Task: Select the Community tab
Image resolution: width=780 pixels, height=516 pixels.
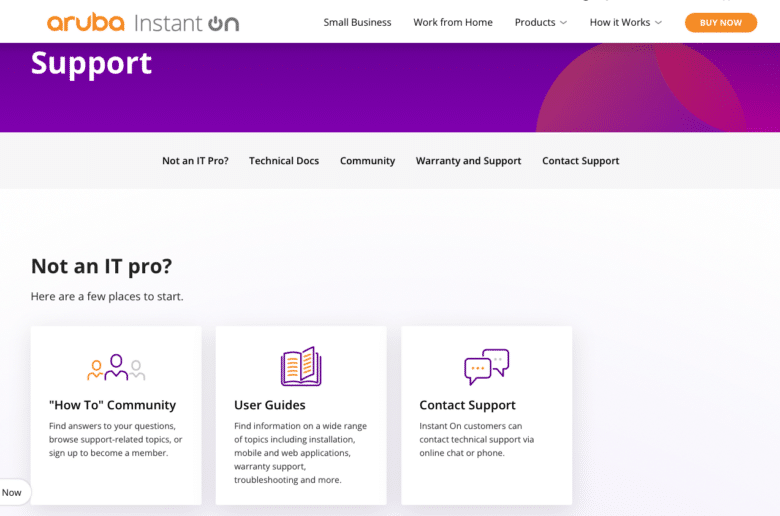Action: coord(368,161)
